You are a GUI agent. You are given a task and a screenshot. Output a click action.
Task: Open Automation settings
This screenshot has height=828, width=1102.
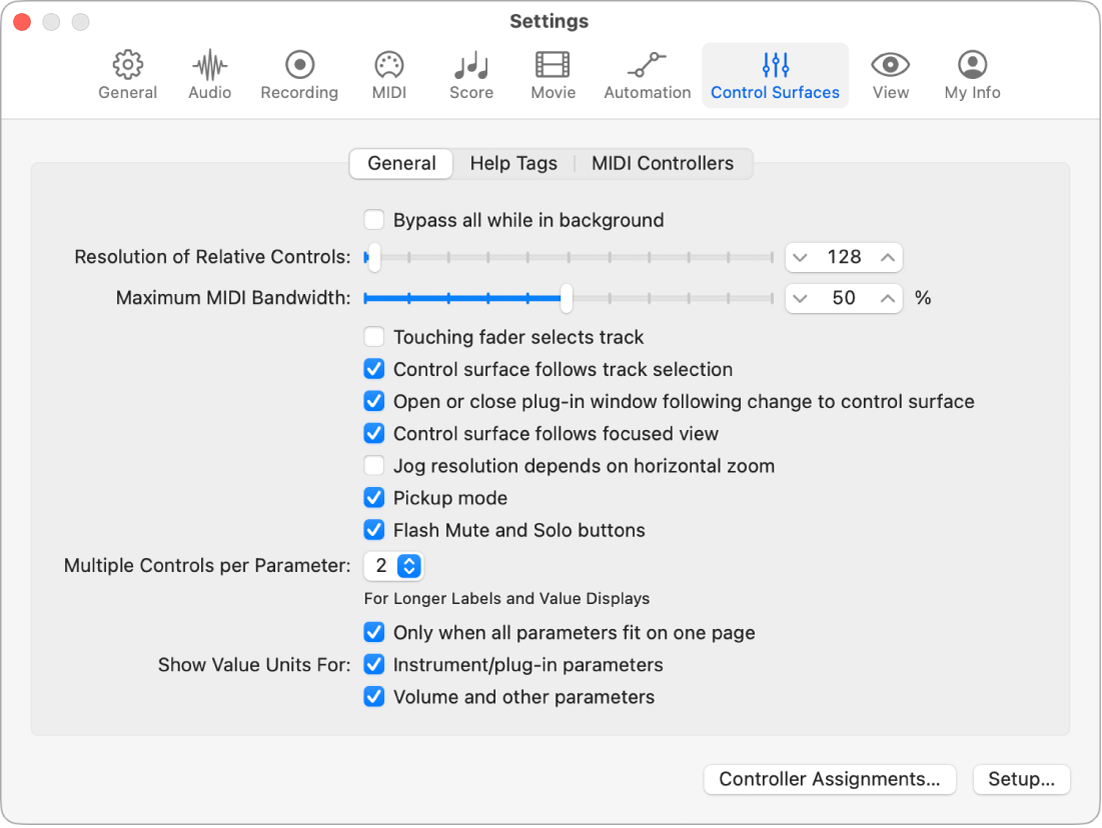646,74
